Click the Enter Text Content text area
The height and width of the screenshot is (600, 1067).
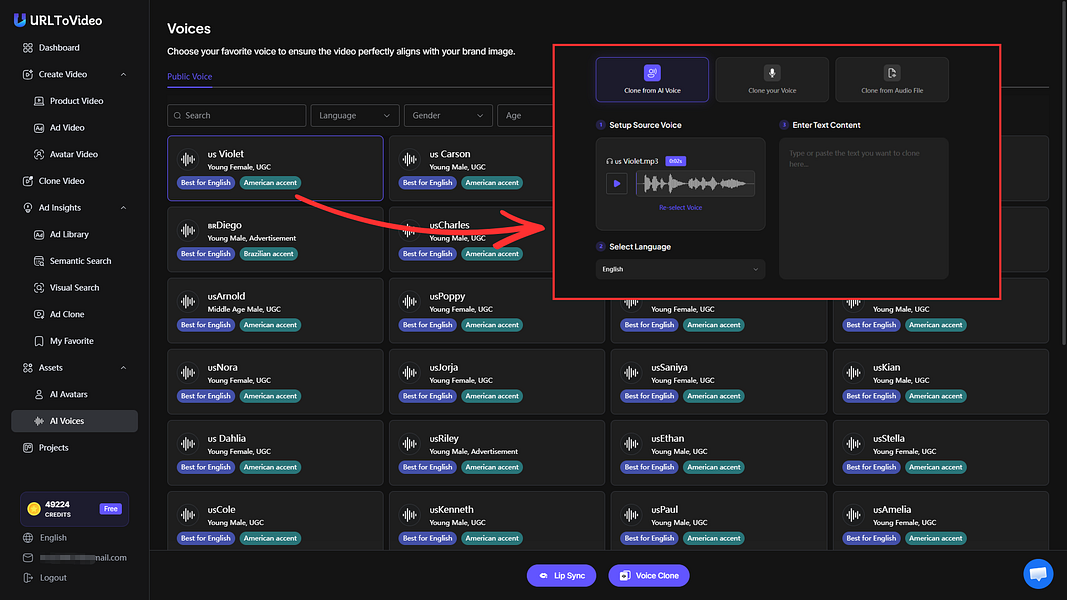point(864,209)
